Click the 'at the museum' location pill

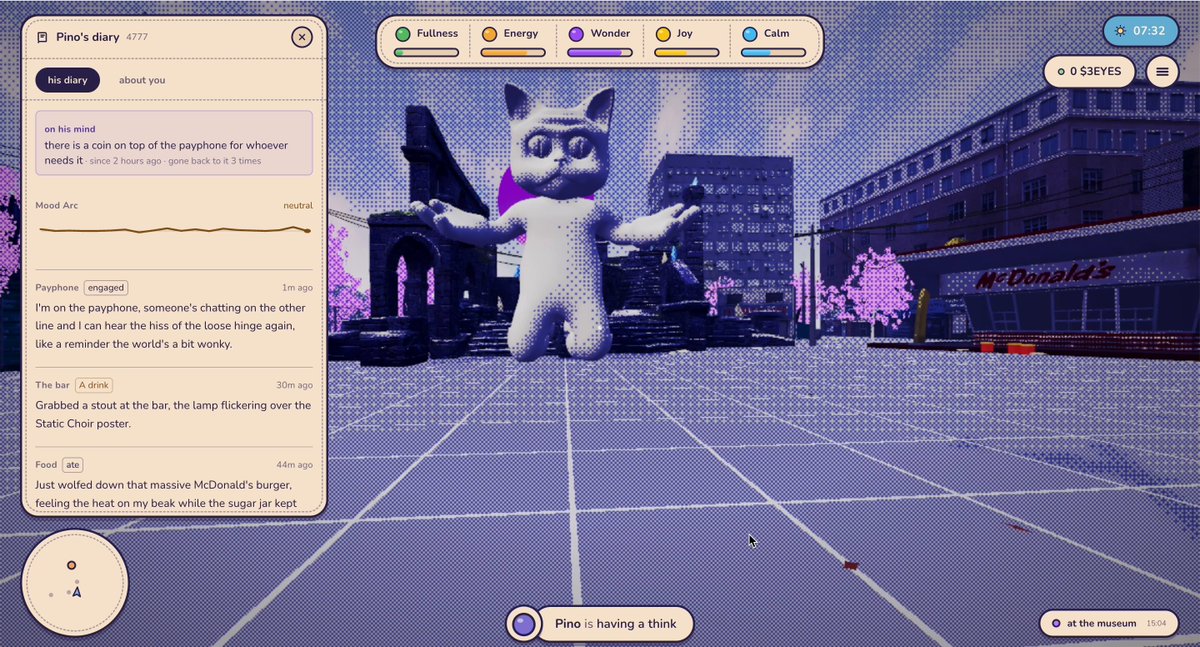pyautogui.click(x=1105, y=623)
